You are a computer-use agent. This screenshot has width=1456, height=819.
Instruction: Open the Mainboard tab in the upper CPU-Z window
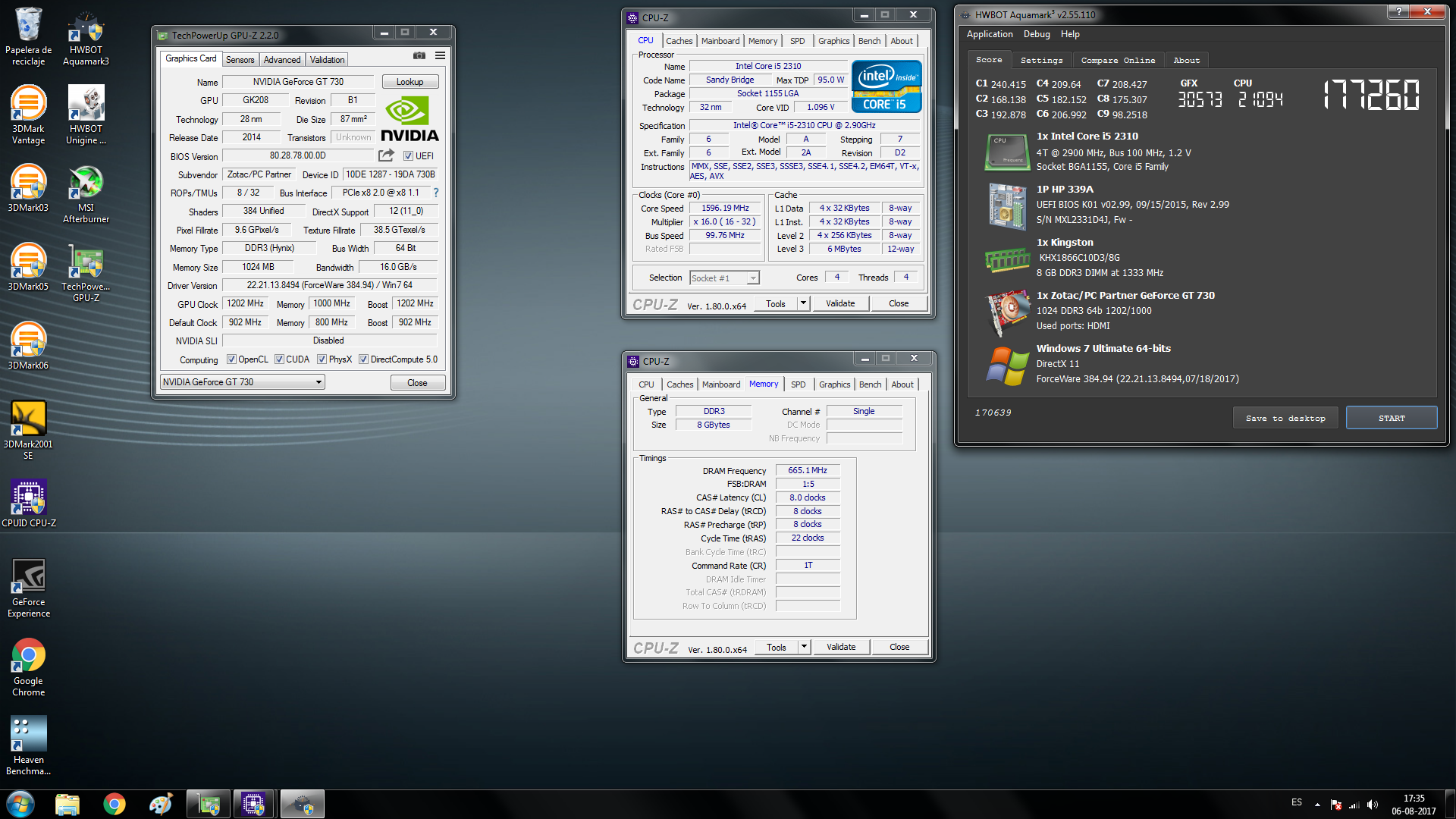click(720, 41)
